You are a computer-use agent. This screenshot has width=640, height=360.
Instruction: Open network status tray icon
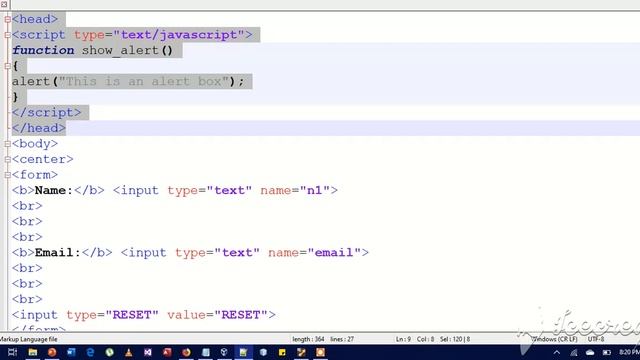(x=574, y=352)
